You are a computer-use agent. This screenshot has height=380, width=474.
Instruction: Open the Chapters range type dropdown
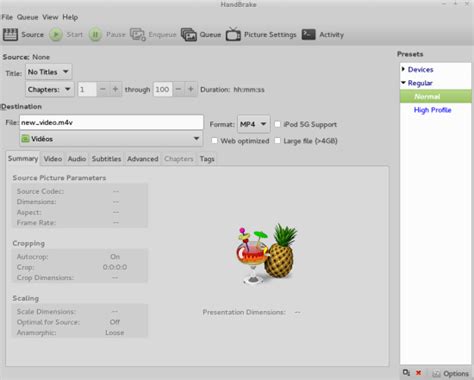point(50,89)
